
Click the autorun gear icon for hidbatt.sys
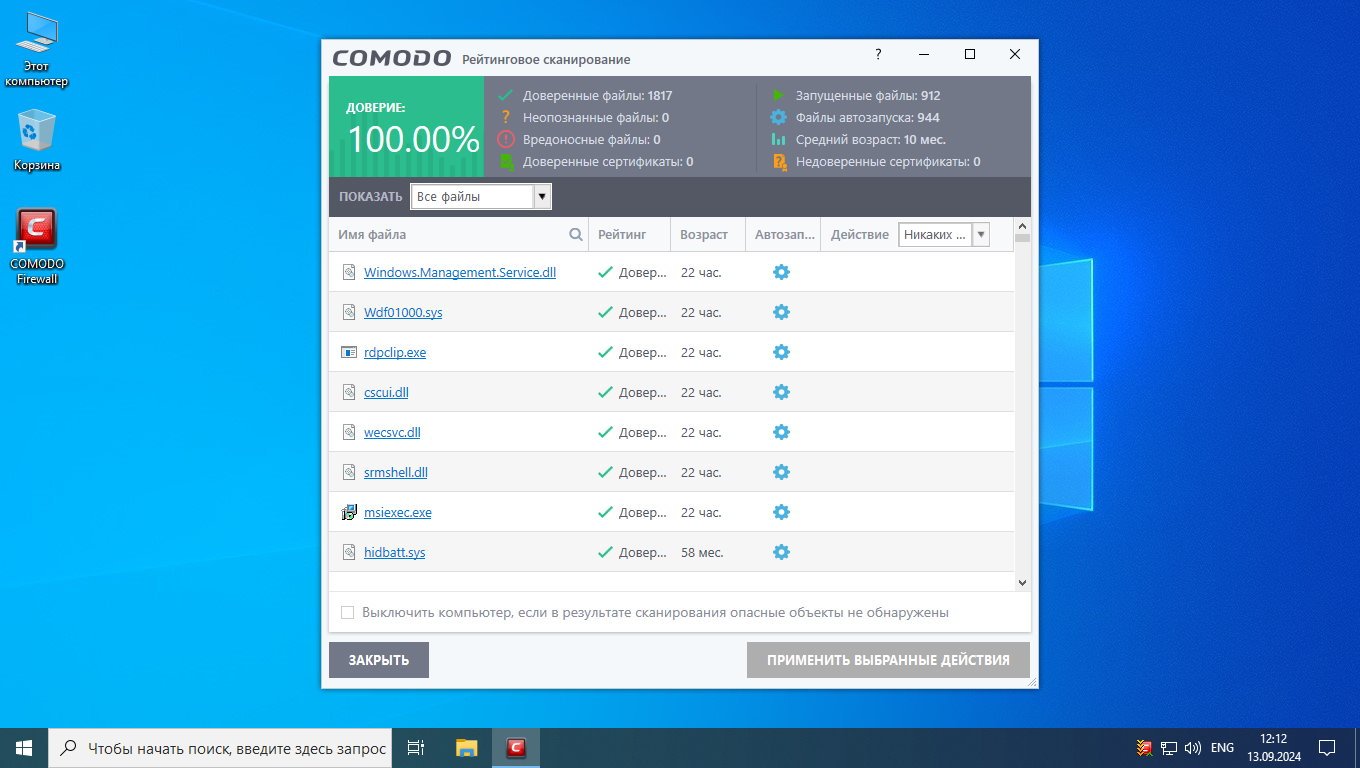click(x=781, y=552)
